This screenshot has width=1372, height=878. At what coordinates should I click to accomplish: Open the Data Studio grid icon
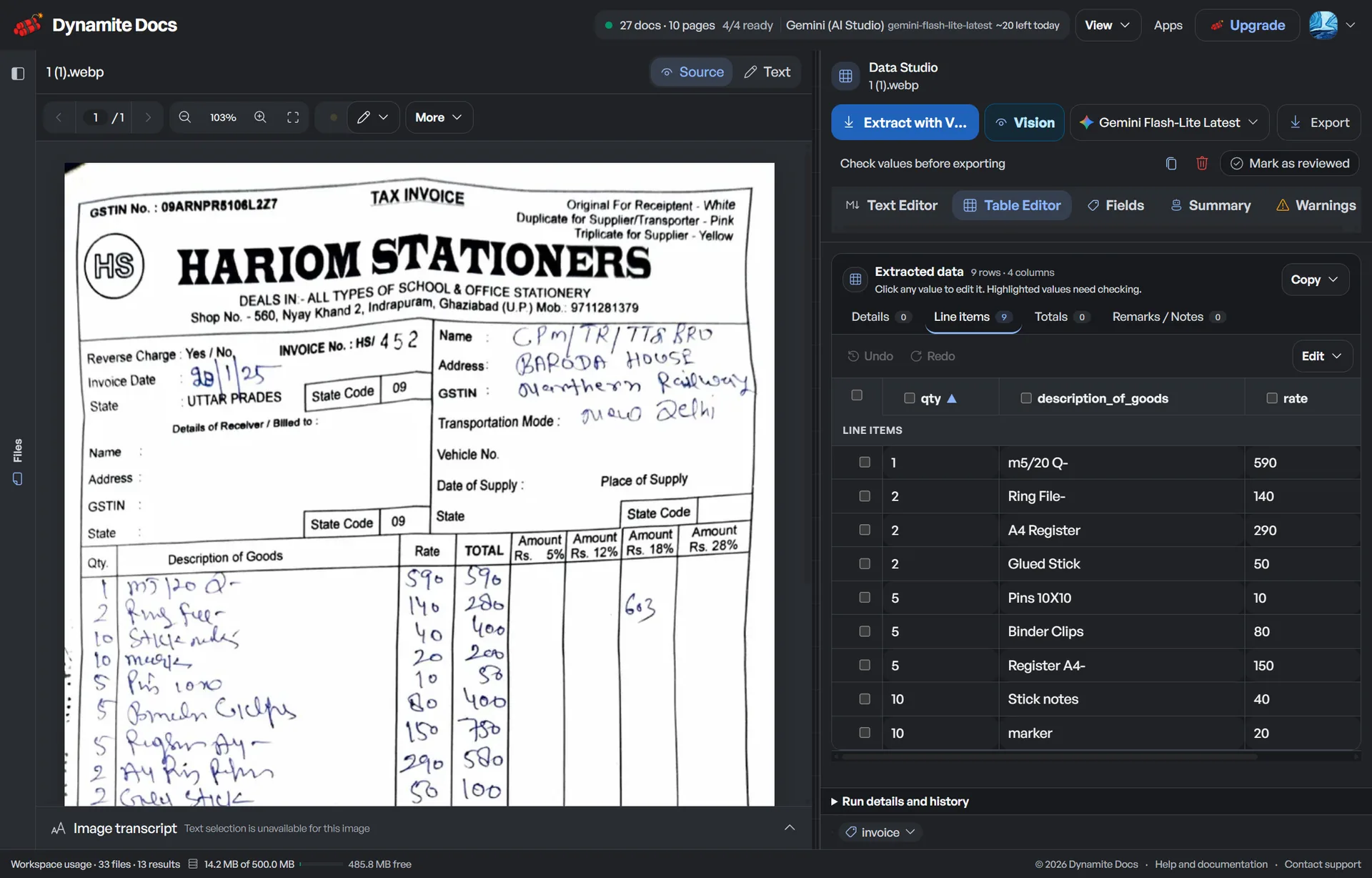(845, 76)
